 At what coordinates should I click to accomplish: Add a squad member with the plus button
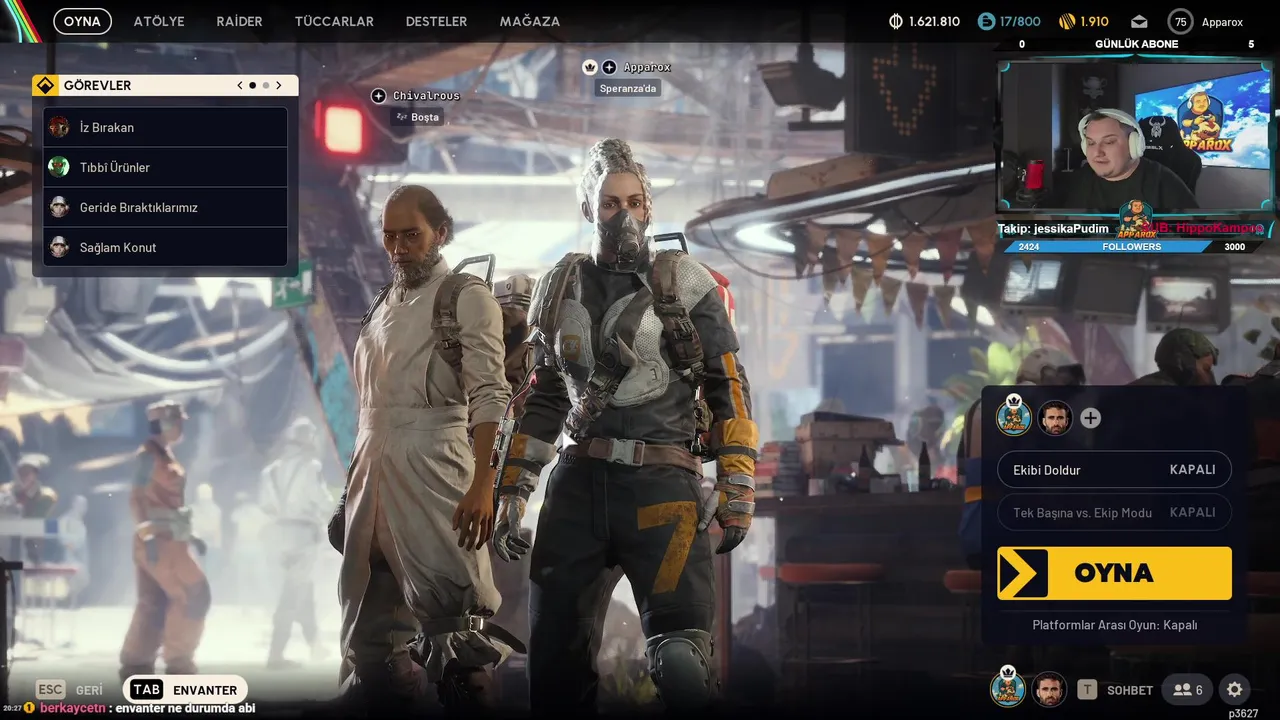click(x=1091, y=419)
